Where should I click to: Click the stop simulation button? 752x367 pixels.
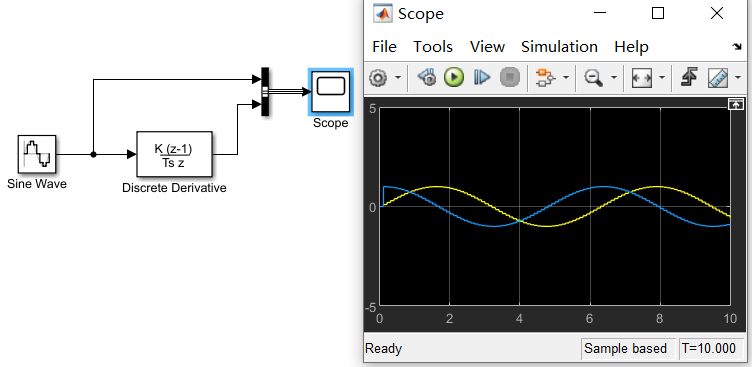(x=510, y=77)
